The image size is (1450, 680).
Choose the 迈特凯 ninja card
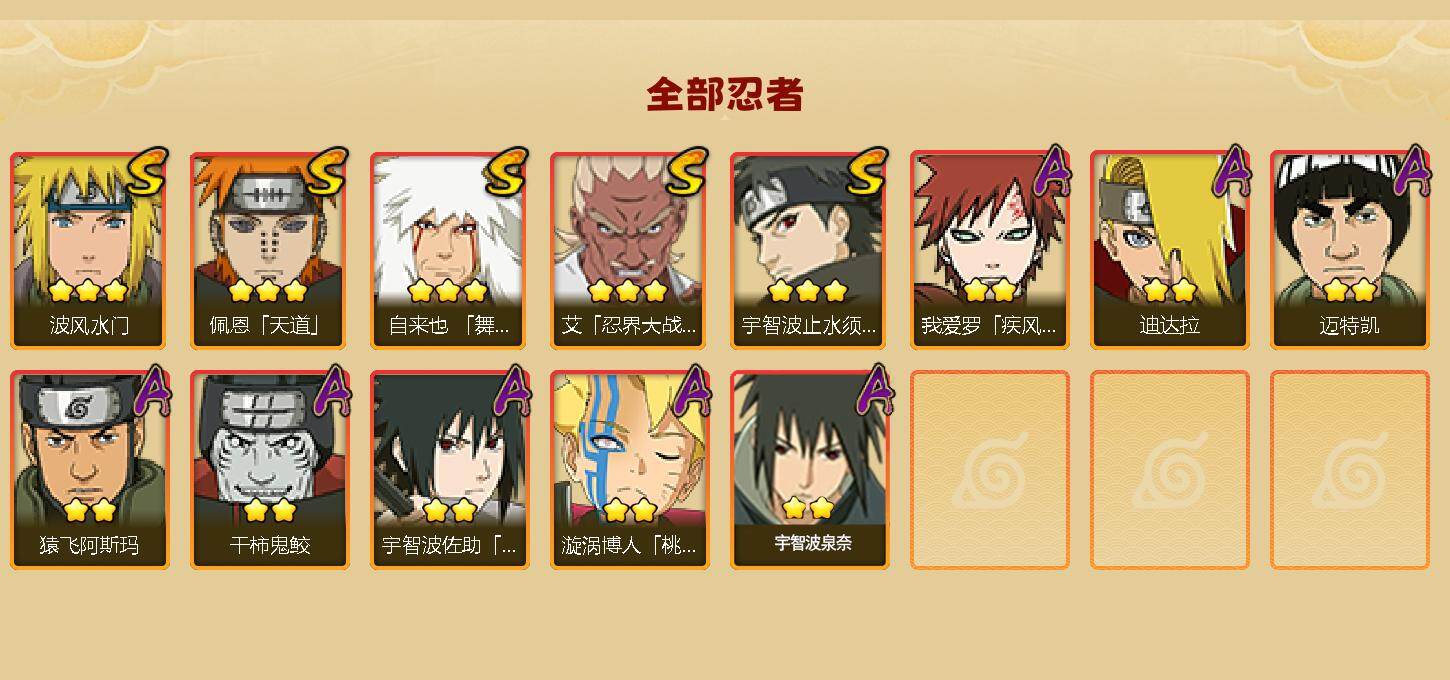1350,250
